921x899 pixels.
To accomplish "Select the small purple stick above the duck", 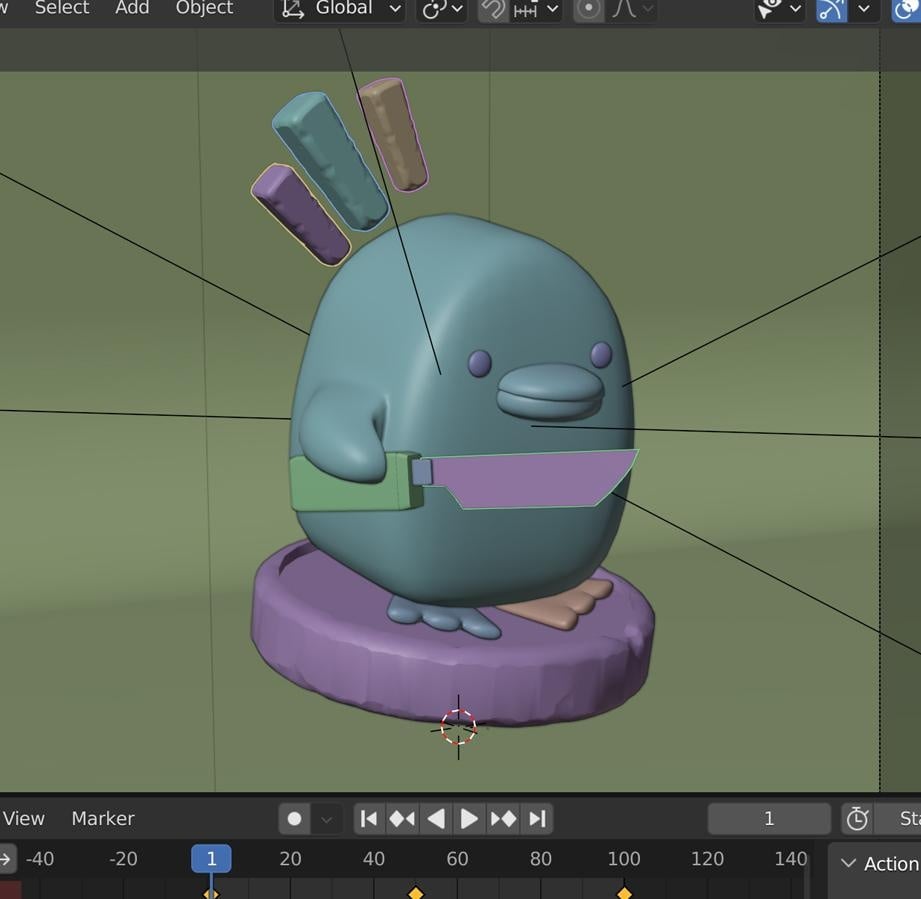I will [301, 214].
